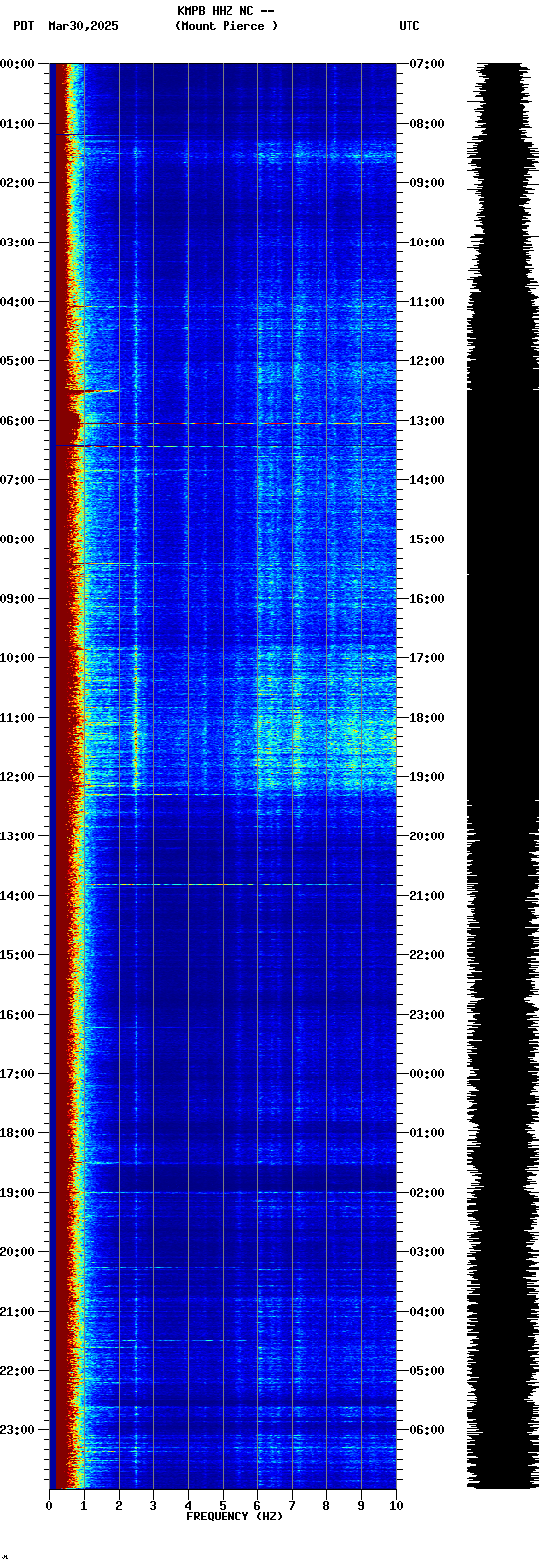
Task: Click the 23:00 PDT time label on left
Action: [x=17, y=1430]
